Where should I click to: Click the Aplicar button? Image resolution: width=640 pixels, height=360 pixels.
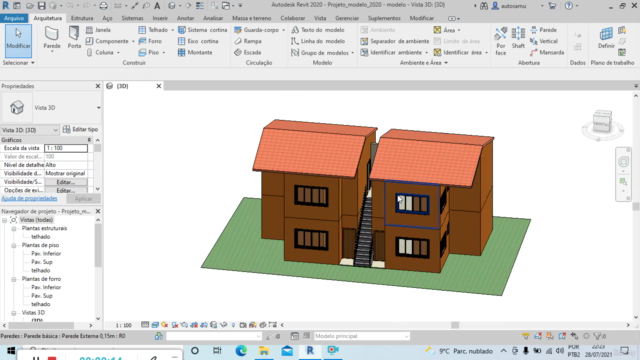coord(84,199)
